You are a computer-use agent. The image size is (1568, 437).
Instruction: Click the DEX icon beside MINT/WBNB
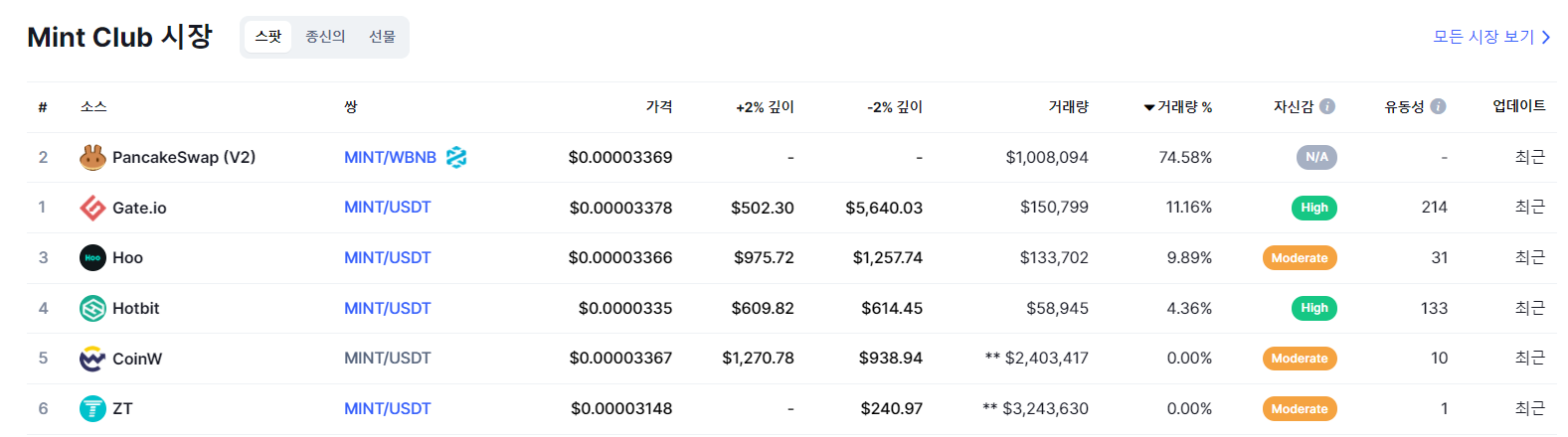pos(456,157)
